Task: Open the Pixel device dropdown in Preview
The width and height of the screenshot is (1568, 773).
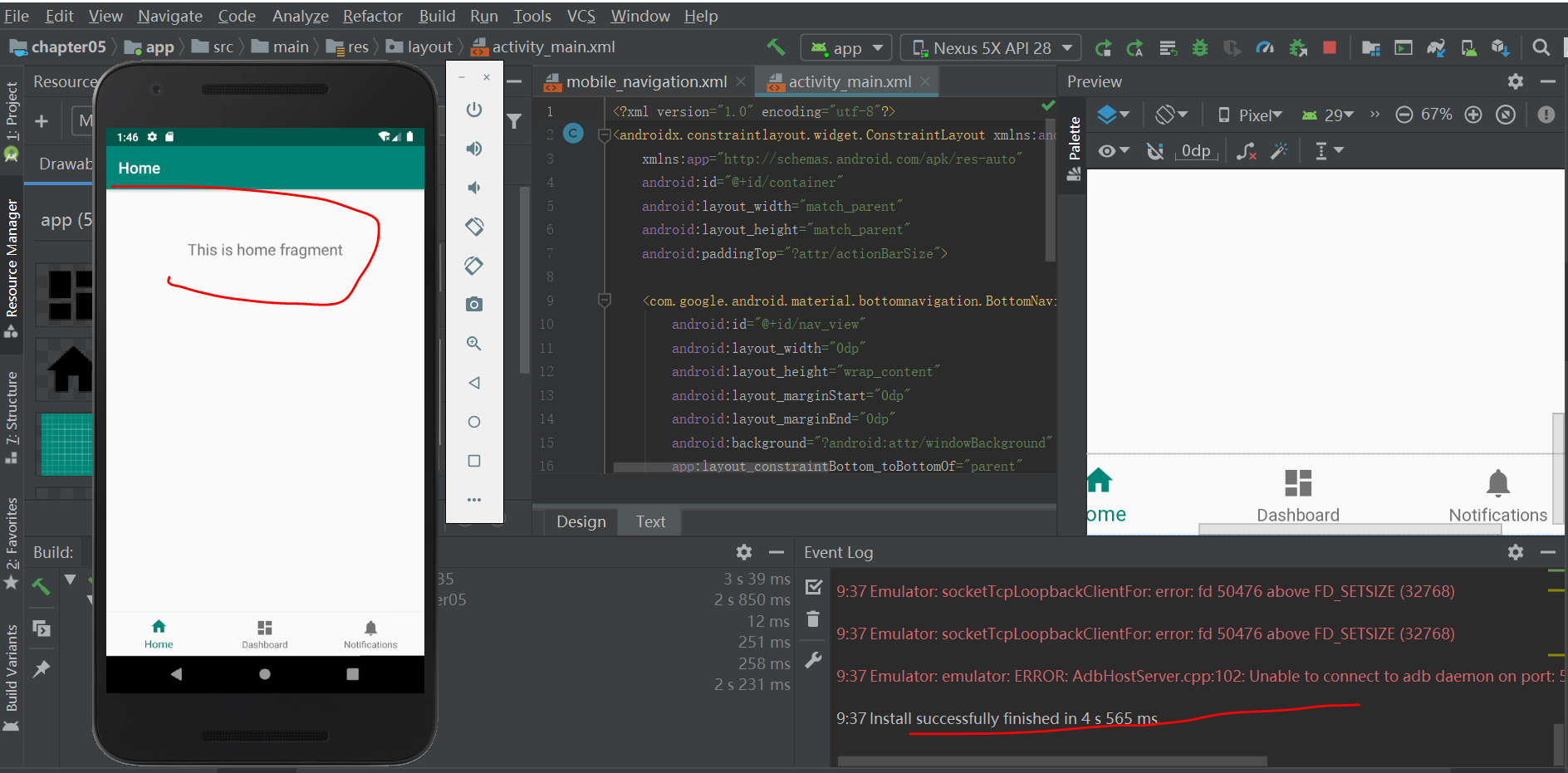Action: (1251, 115)
